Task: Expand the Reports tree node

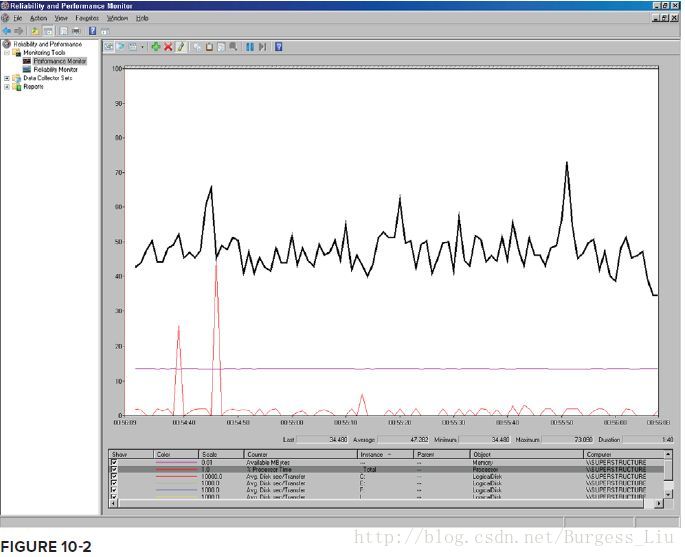Action: (7, 87)
